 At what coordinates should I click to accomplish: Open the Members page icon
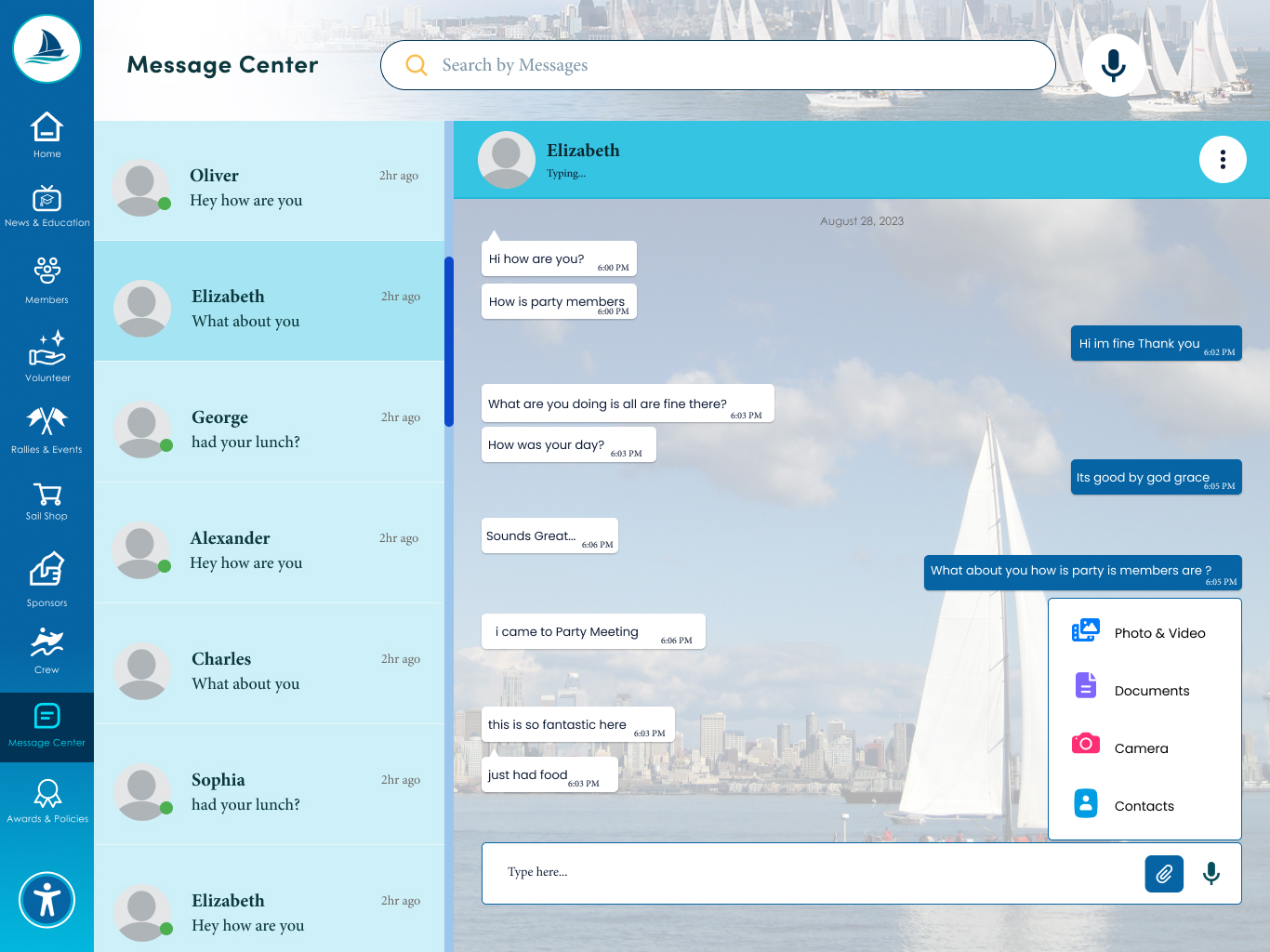[46, 271]
